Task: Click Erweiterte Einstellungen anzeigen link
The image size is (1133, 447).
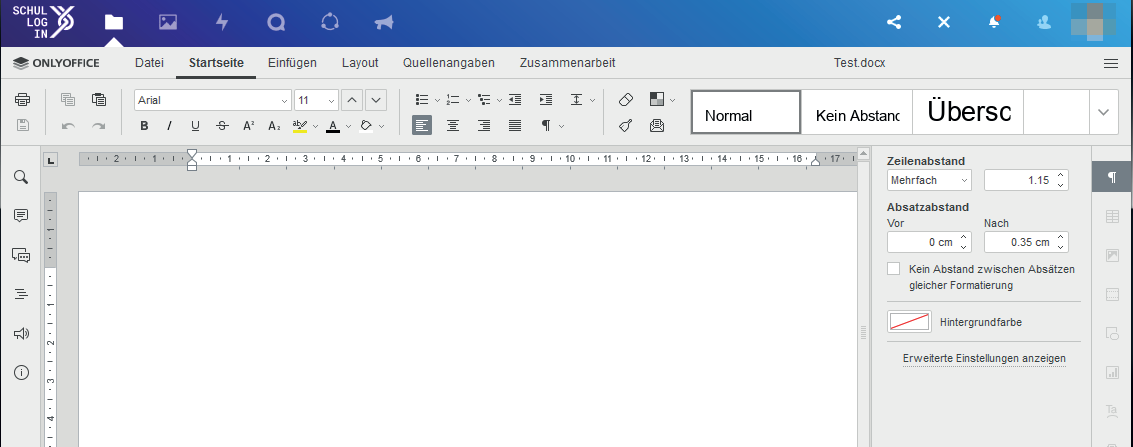Action: 984,358
